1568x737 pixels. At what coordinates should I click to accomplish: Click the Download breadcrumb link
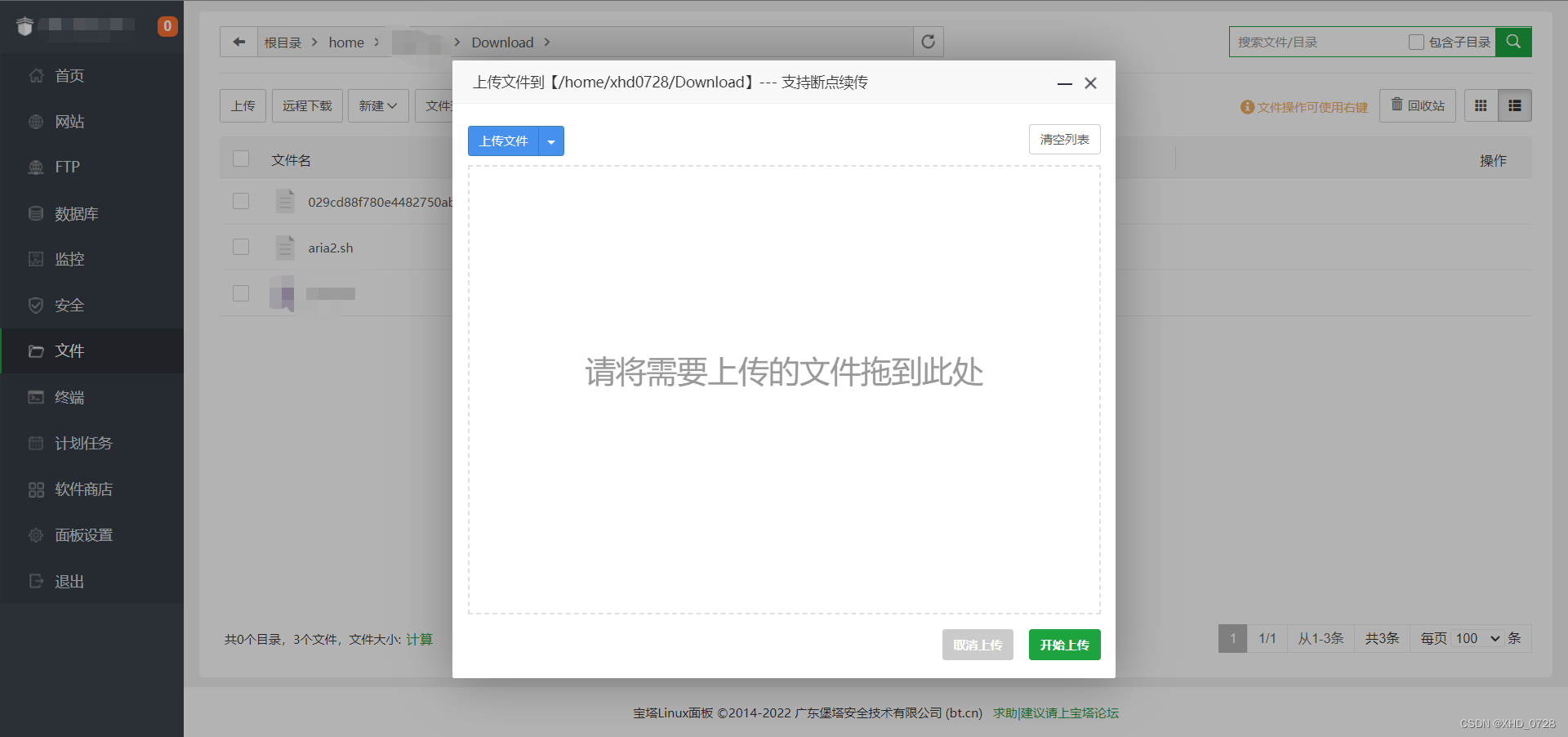[x=501, y=42]
